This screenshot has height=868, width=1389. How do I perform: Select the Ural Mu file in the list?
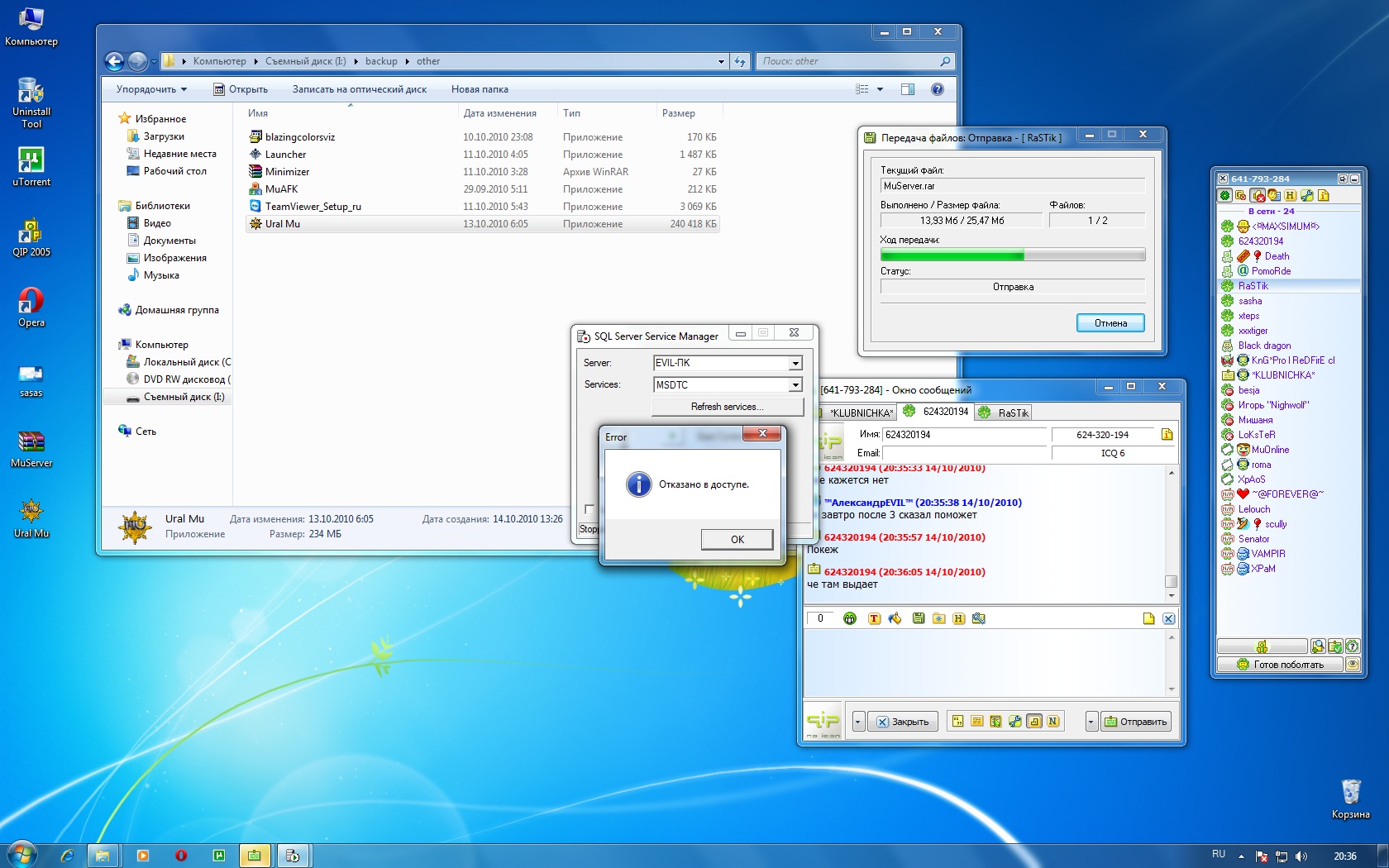tap(283, 224)
